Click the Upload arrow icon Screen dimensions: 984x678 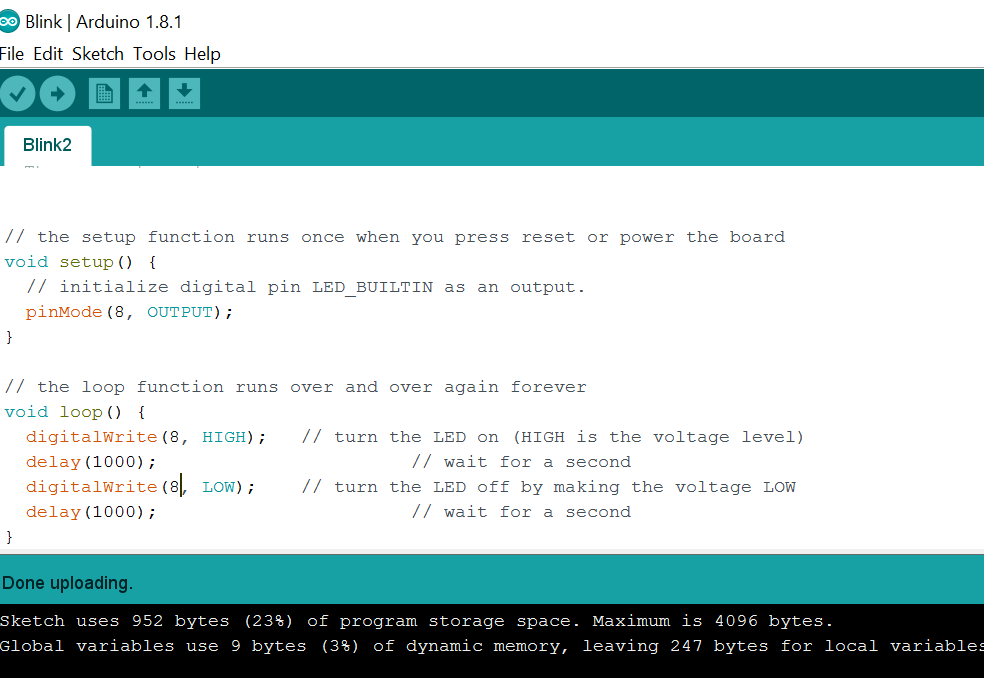58,94
